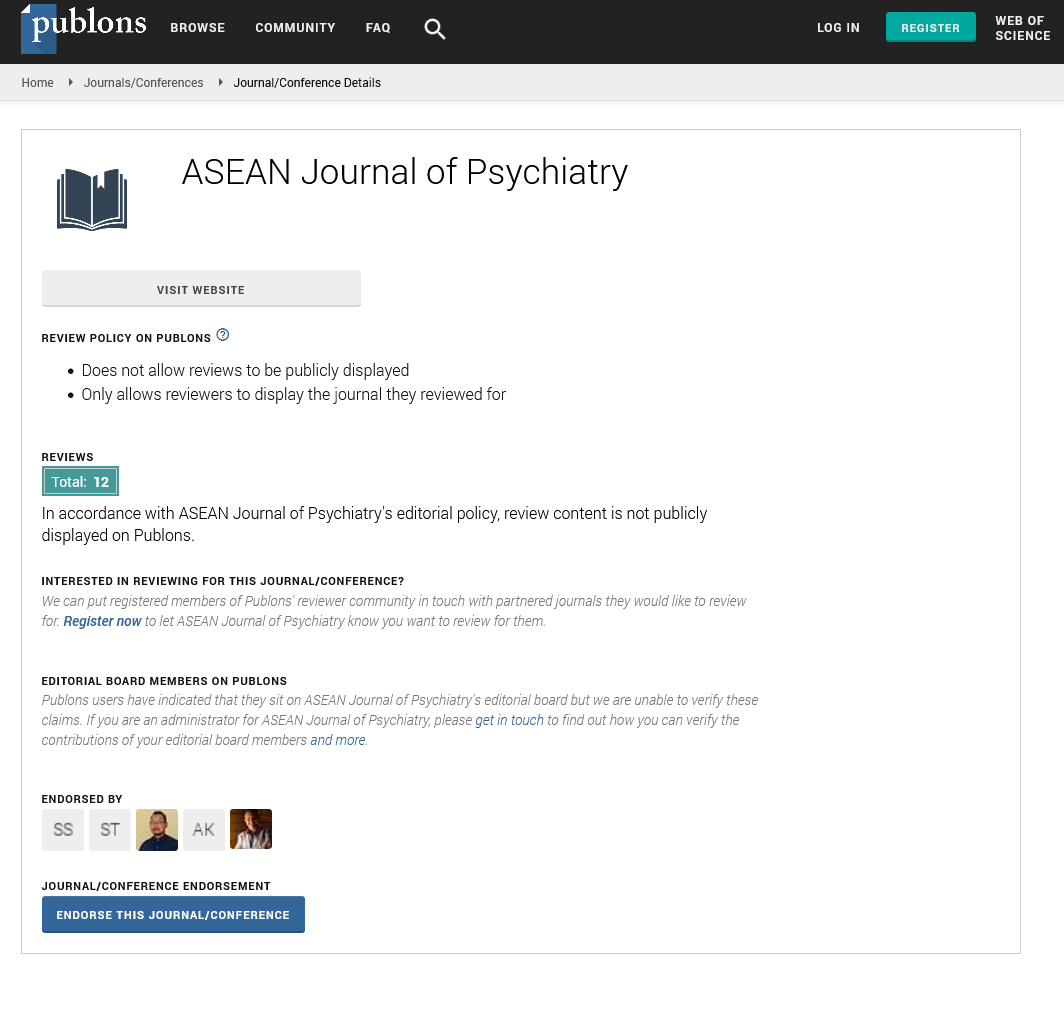Click the Register now link

click(102, 621)
